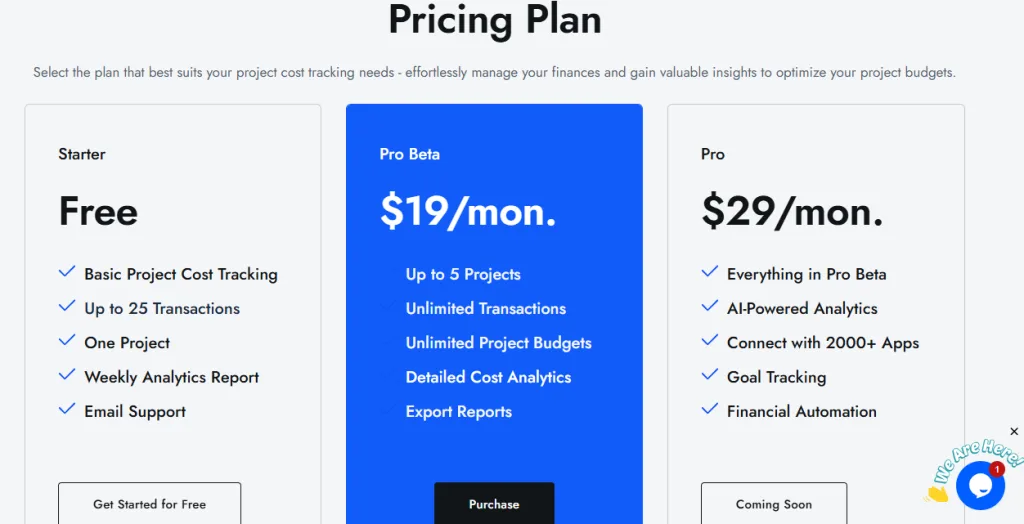The image size is (1024, 524).
Task: Click the $19/mon. price heading
Action: pyautogui.click(x=468, y=212)
